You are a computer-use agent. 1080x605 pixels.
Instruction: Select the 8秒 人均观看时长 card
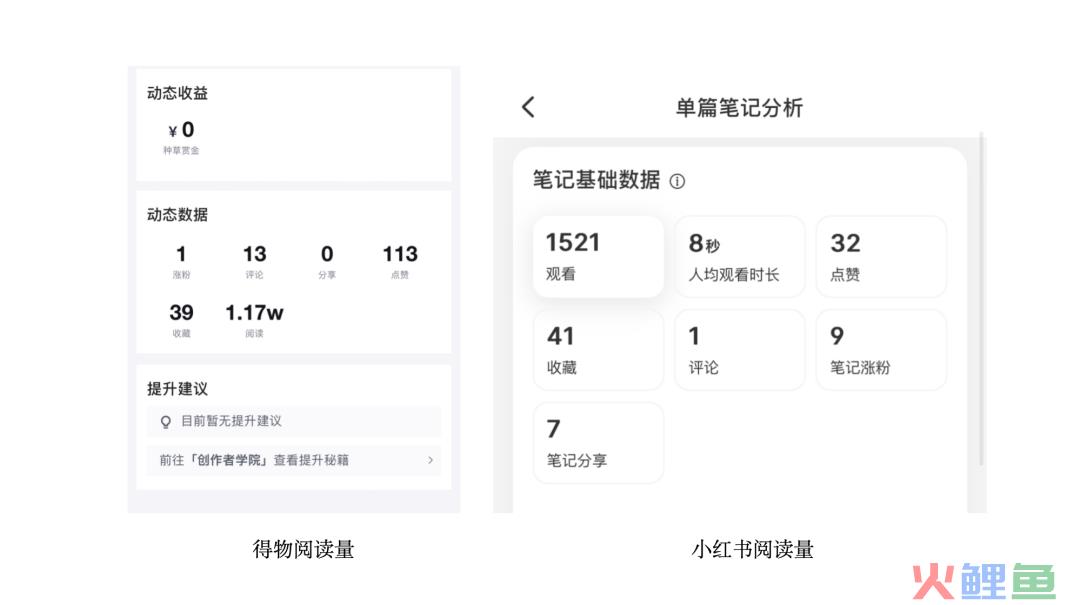click(740, 257)
